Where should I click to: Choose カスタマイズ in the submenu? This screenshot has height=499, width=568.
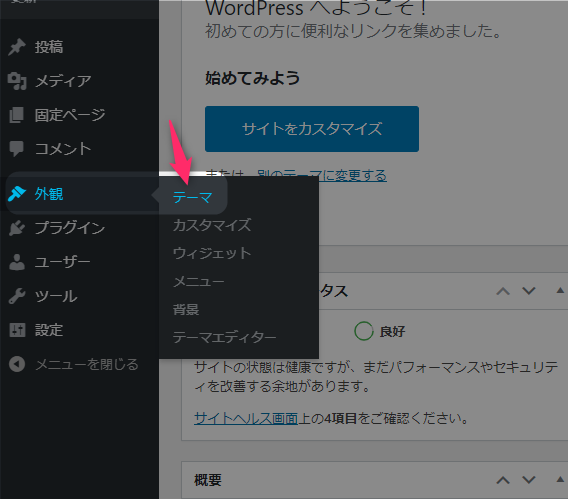(x=212, y=225)
